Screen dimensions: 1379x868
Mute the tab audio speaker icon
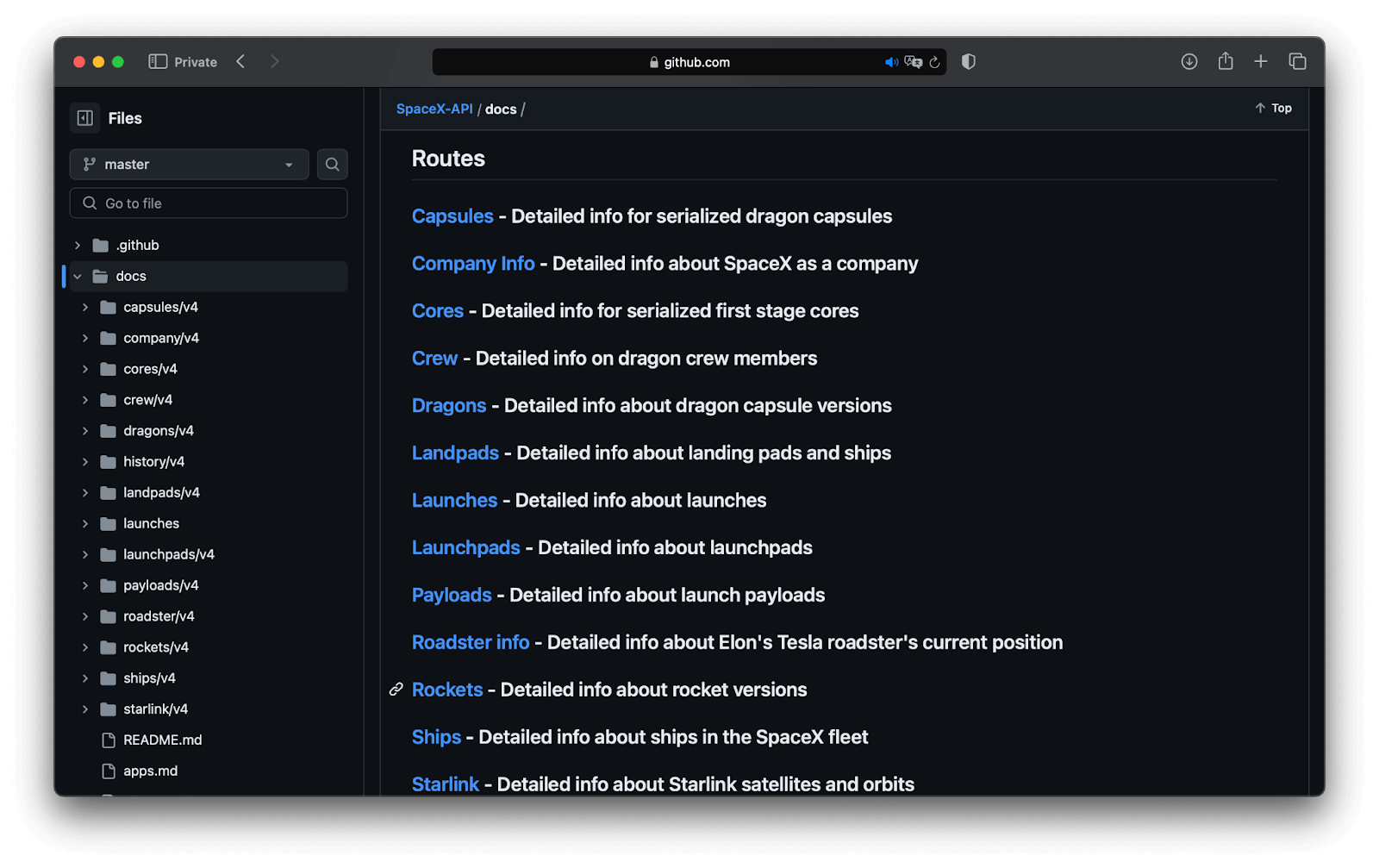[x=891, y=62]
